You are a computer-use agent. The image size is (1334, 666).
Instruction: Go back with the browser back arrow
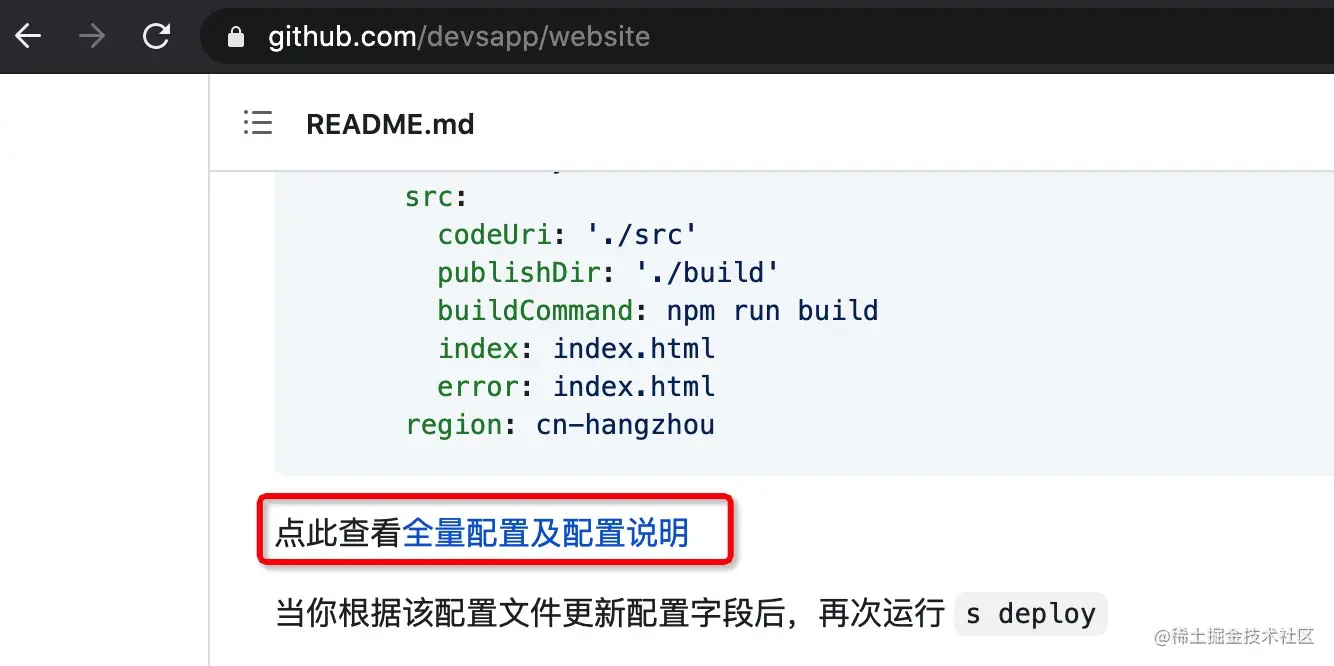click(x=28, y=37)
